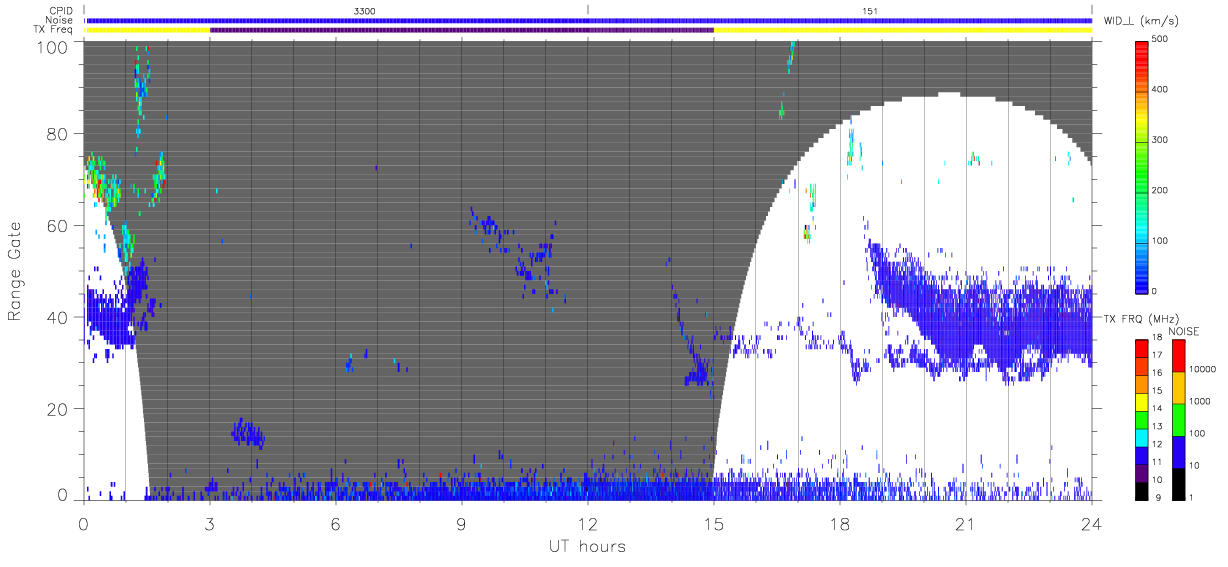This screenshot has width=1228, height=567.
Task: Click the UT hour tick label 24
Action: (1091, 523)
